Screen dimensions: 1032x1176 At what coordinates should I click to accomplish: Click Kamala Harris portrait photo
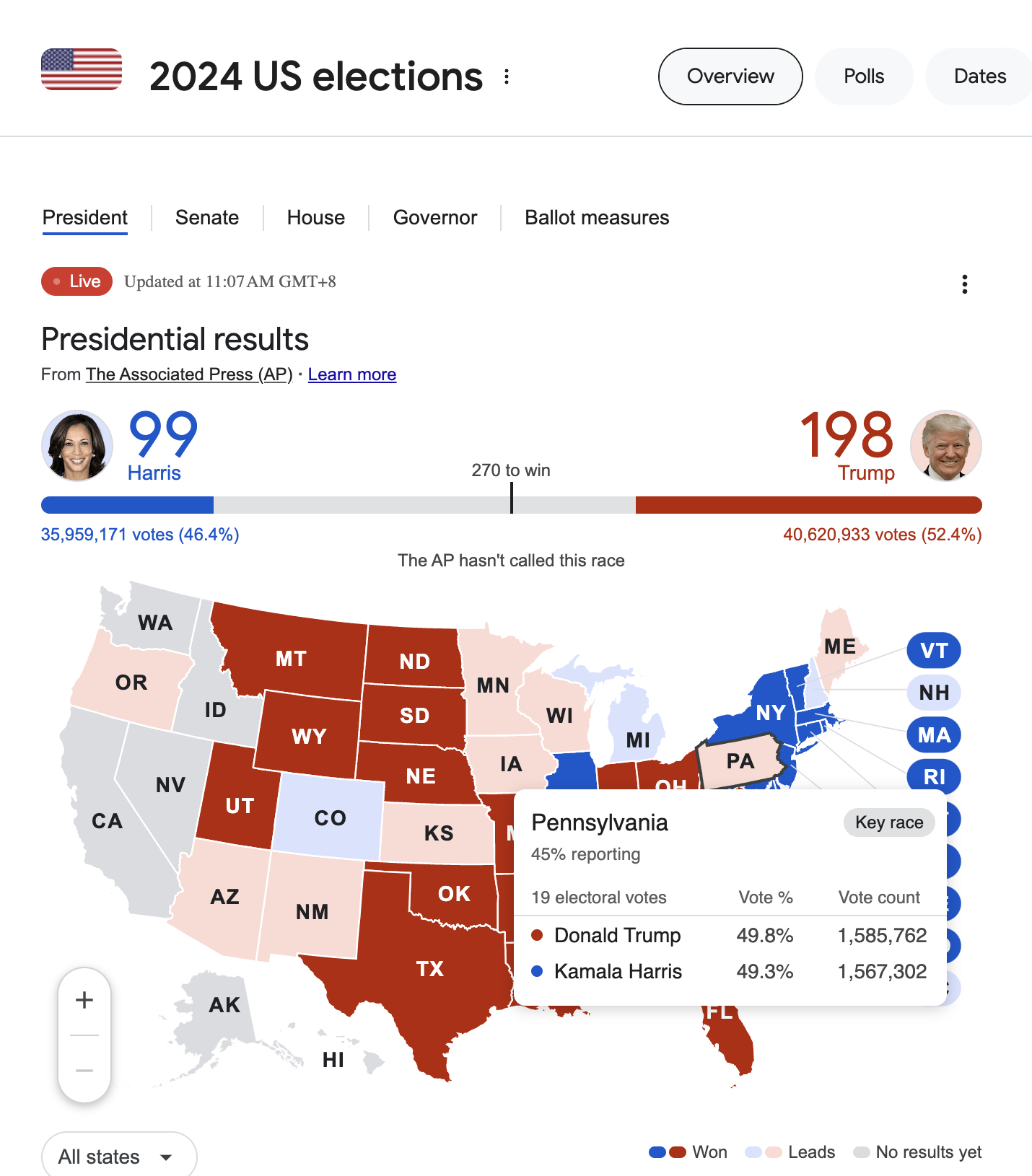pyautogui.click(x=77, y=446)
